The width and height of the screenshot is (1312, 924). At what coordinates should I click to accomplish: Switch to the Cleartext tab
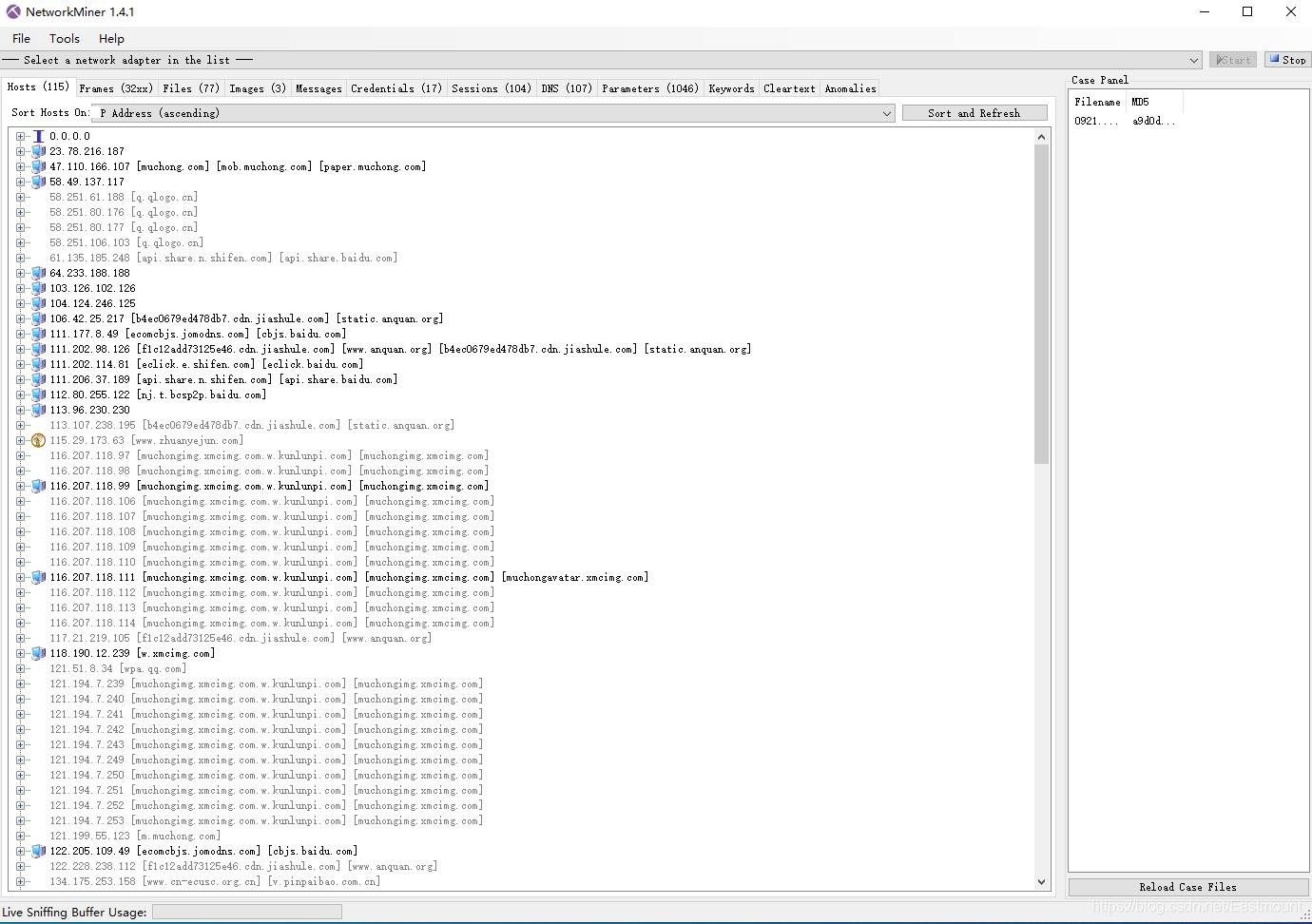pyautogui.click(x=789, y=88)
